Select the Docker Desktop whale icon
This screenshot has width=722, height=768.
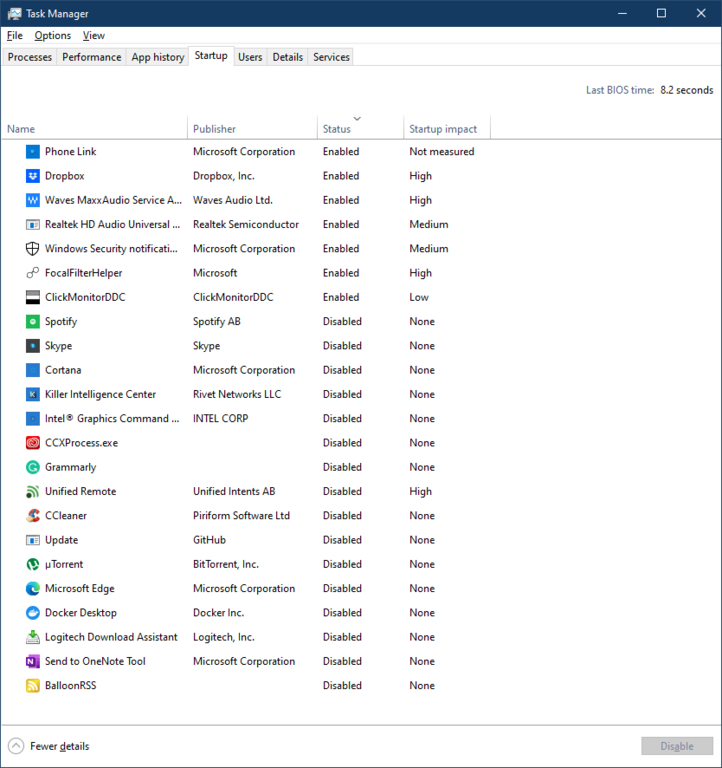point(32,613)
